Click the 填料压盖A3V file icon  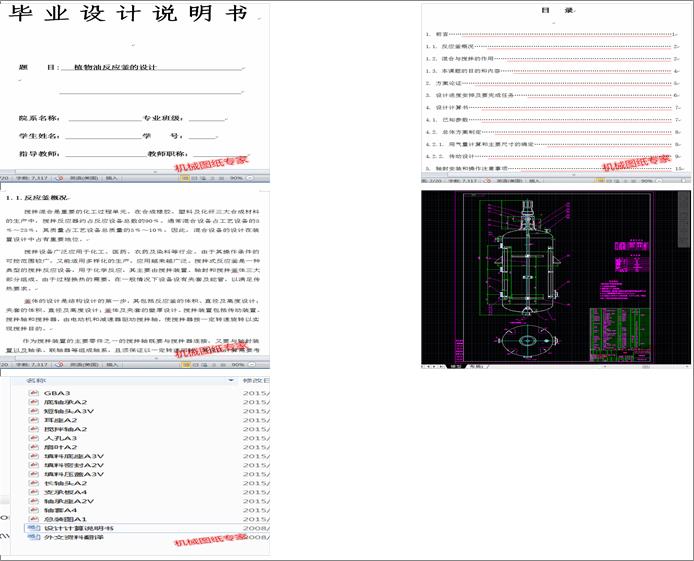tap(33, 474)
